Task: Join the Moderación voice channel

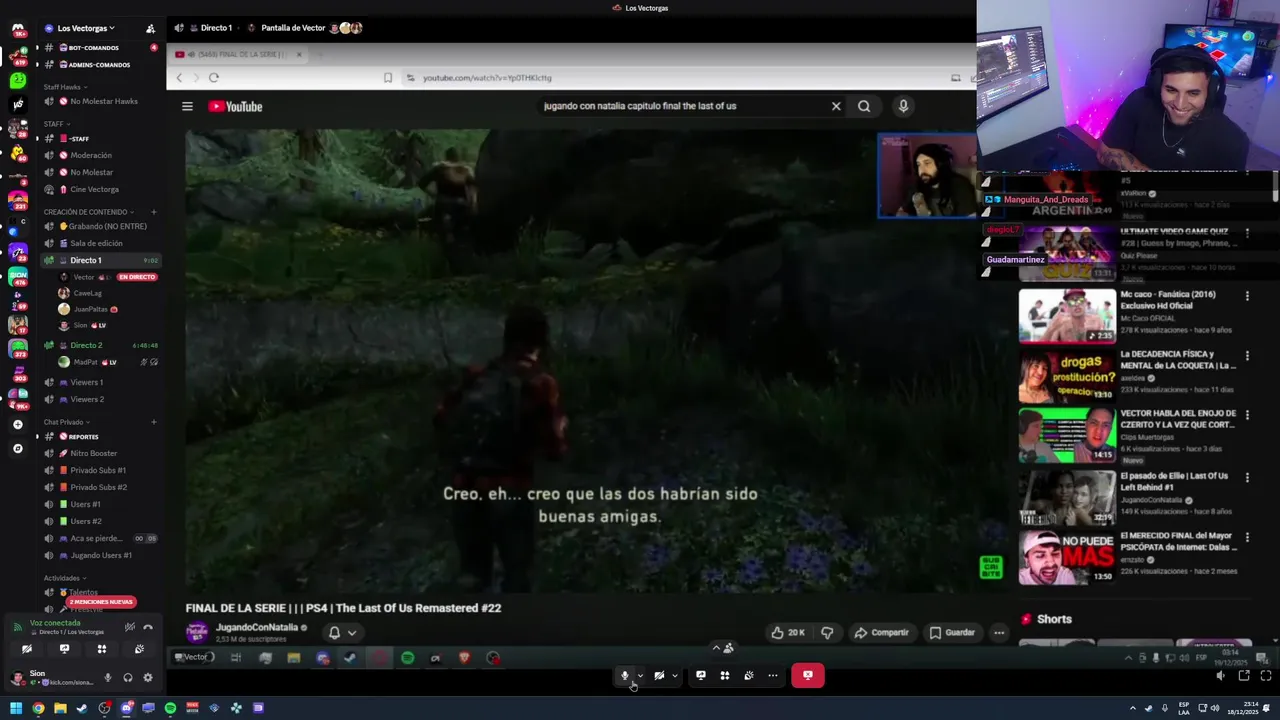Action: (x=100, y=155)
